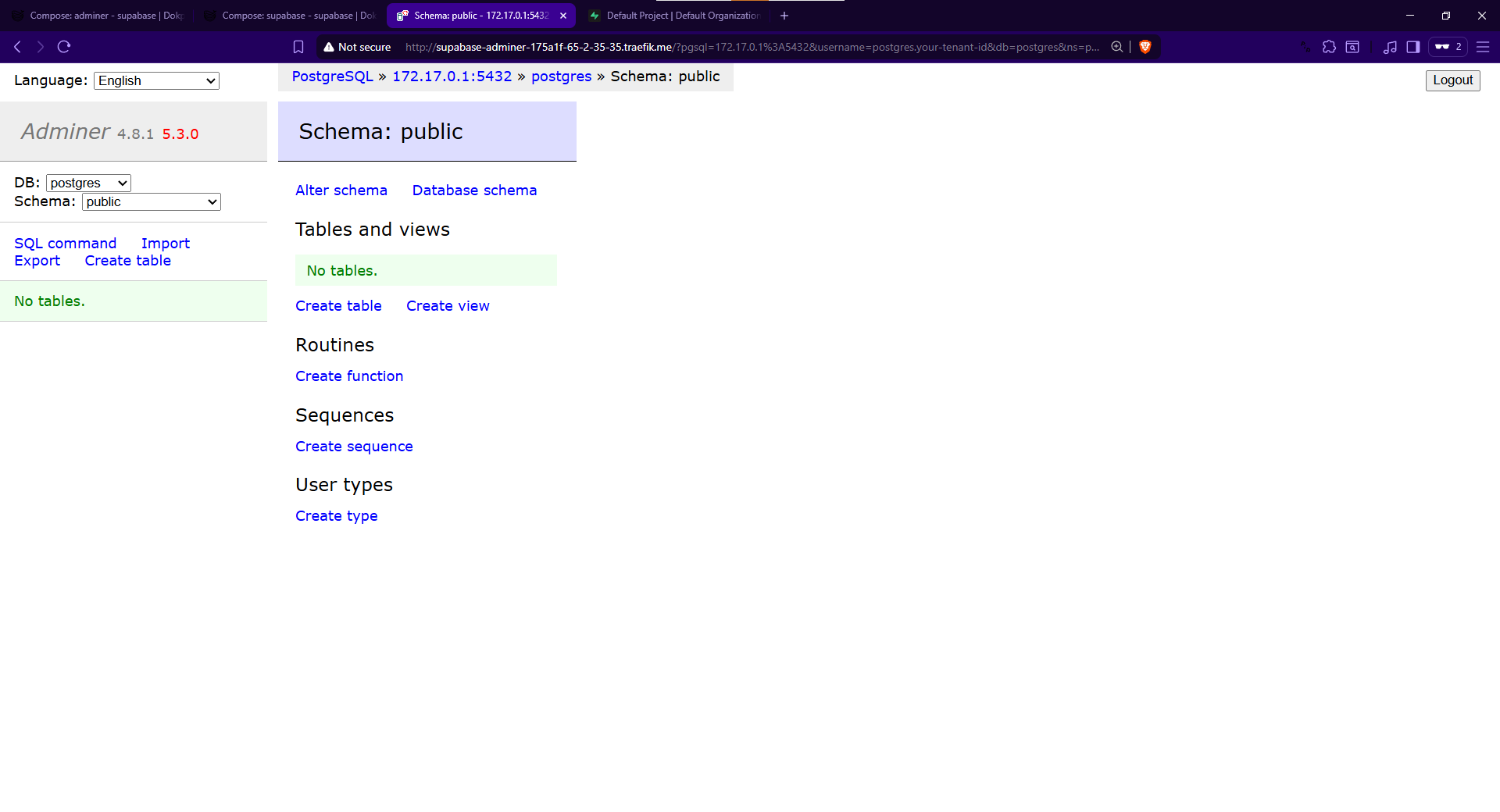
Task: Open the Alter schema link
Action: (x=341, y=191)
